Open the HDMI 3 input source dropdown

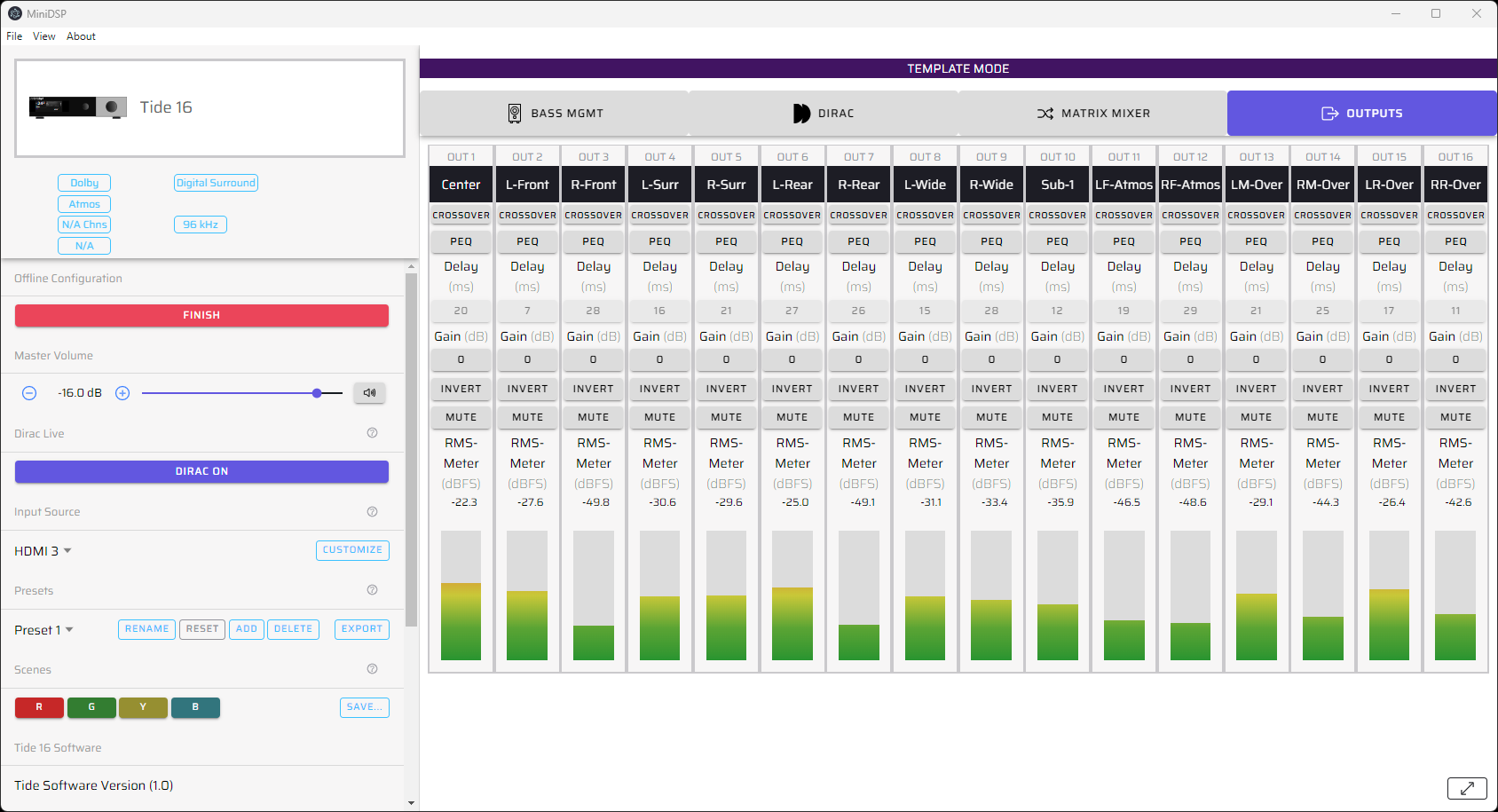tap(43, 550)
